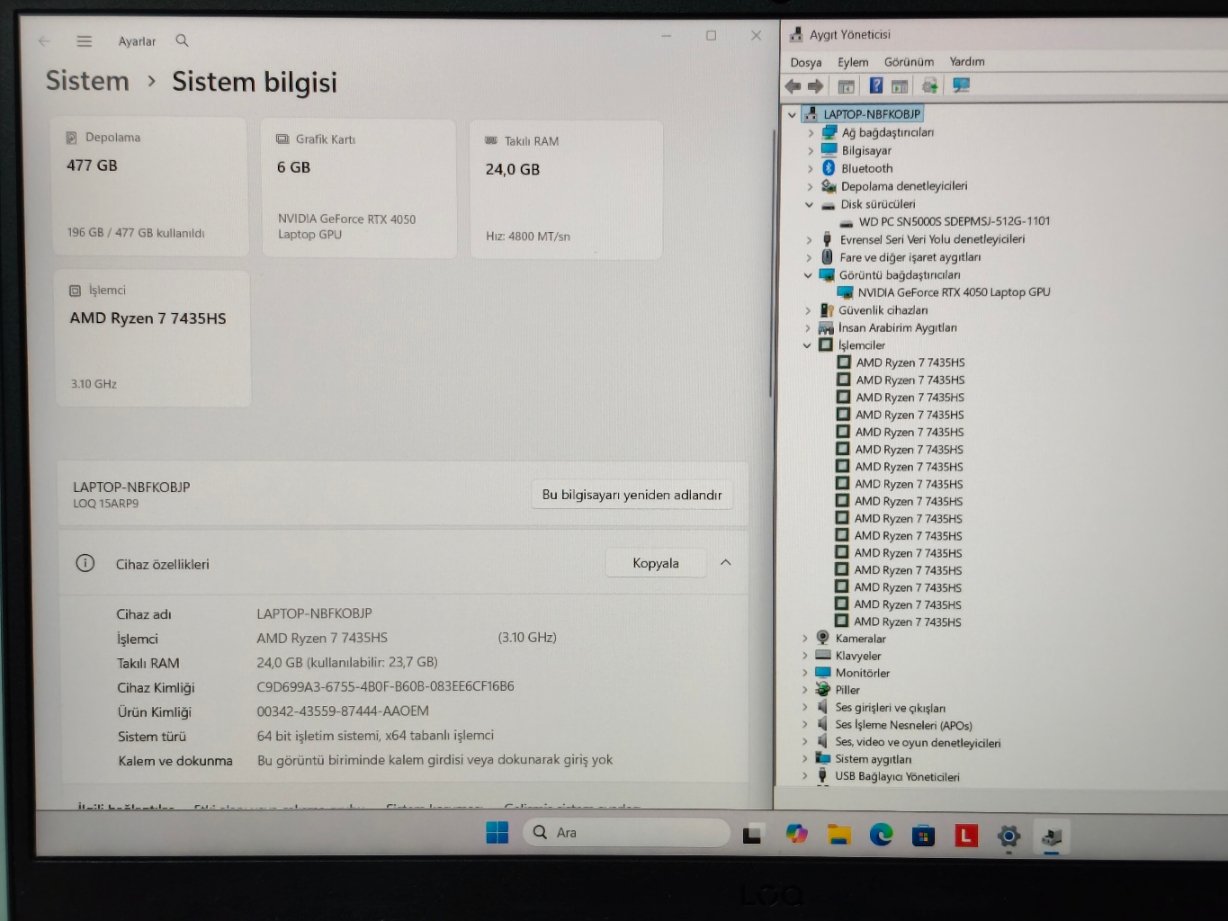Viewport: 1228px width, 921px height.
Task: Open the Windows Start menu
Action: [x=497, y=833]
